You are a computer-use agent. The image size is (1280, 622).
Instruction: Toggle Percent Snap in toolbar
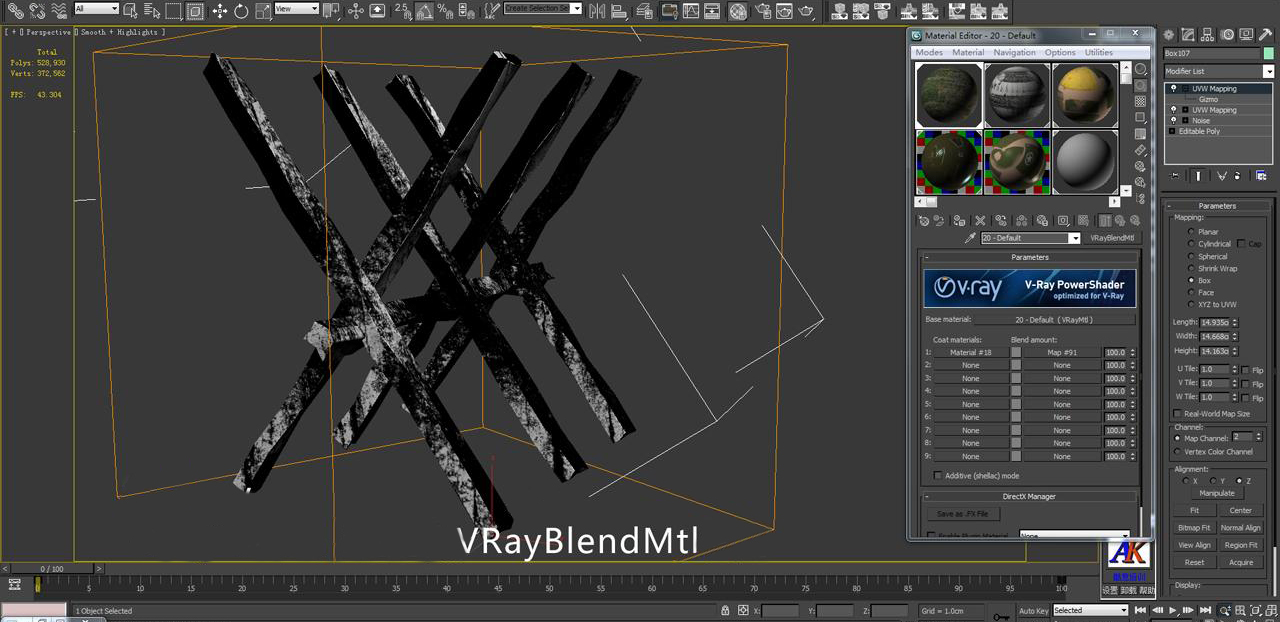pos(443,11)
